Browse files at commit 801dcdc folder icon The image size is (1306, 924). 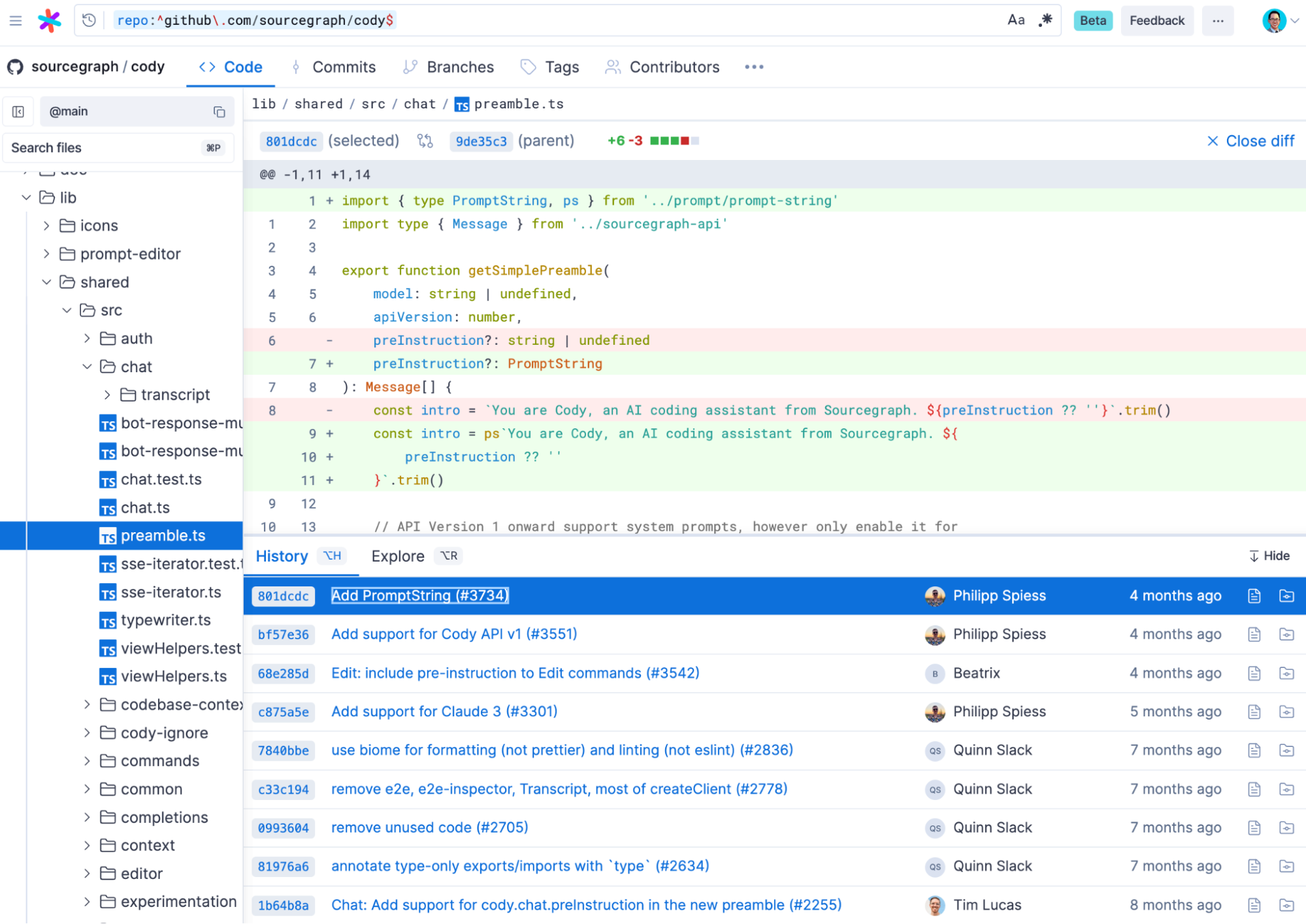click(1286, 596)
